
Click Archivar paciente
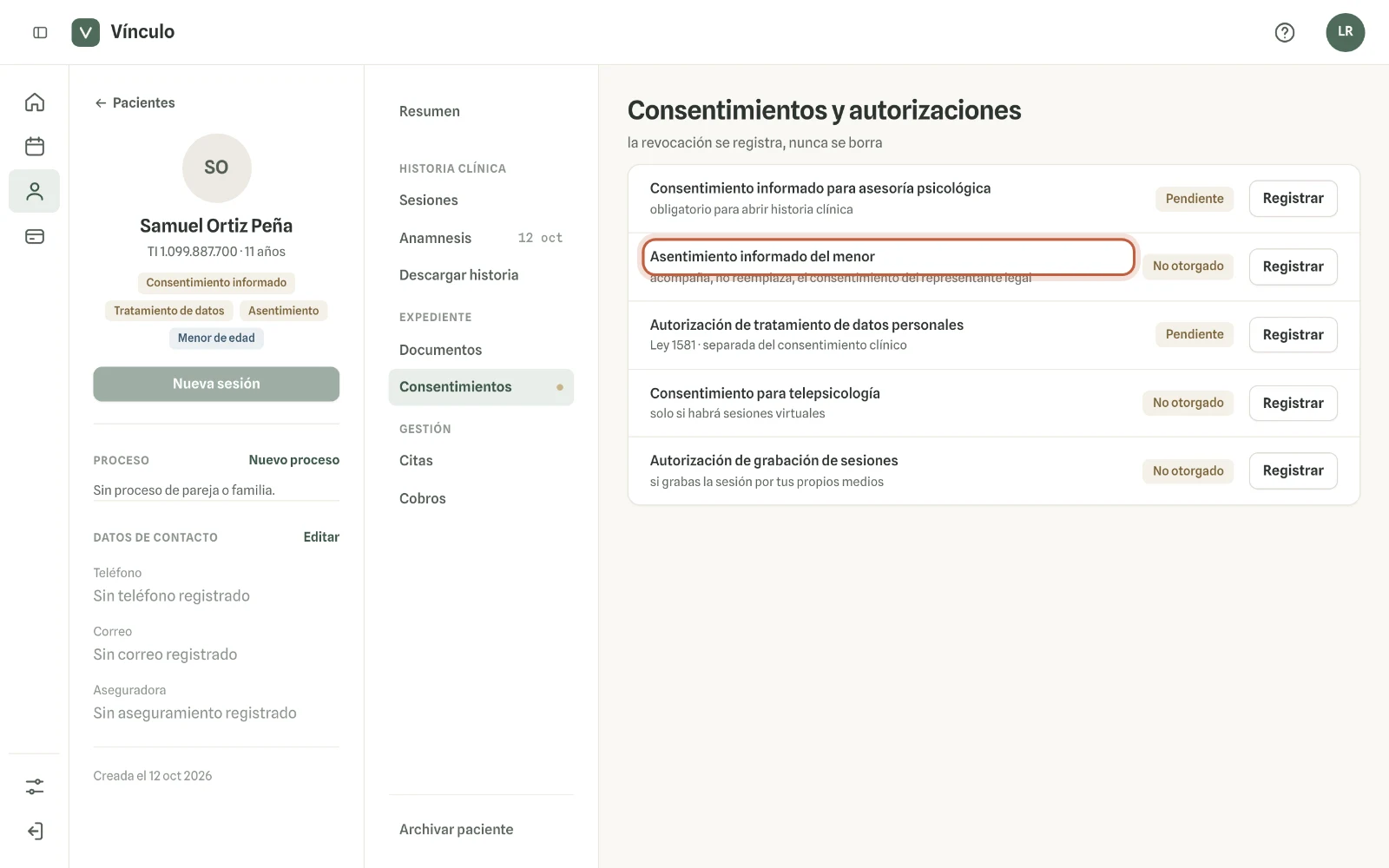click(456, 830)
